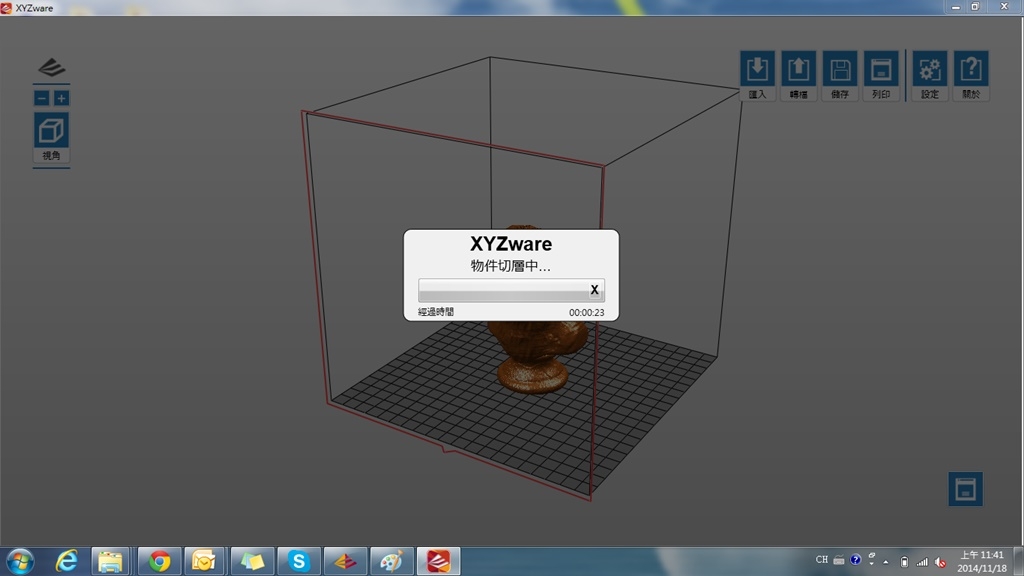Open Sticky Notes from the taskbar
Screen dimensions: 1024x576
[252, 562]
